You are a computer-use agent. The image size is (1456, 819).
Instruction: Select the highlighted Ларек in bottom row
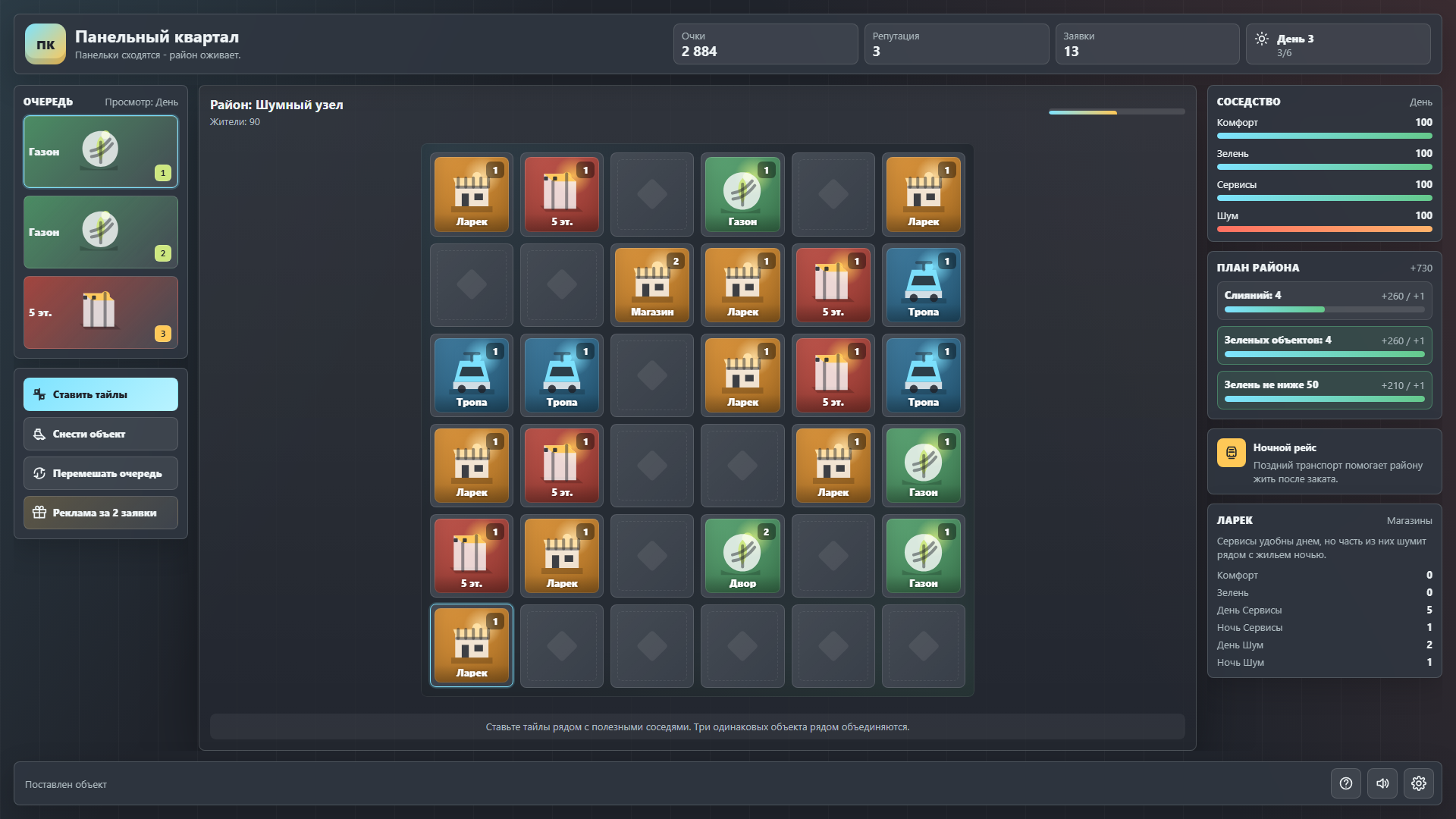(472, 646)
